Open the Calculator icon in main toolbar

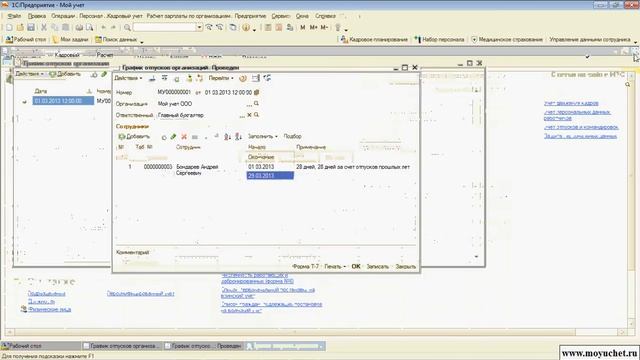tap(268, 27)
